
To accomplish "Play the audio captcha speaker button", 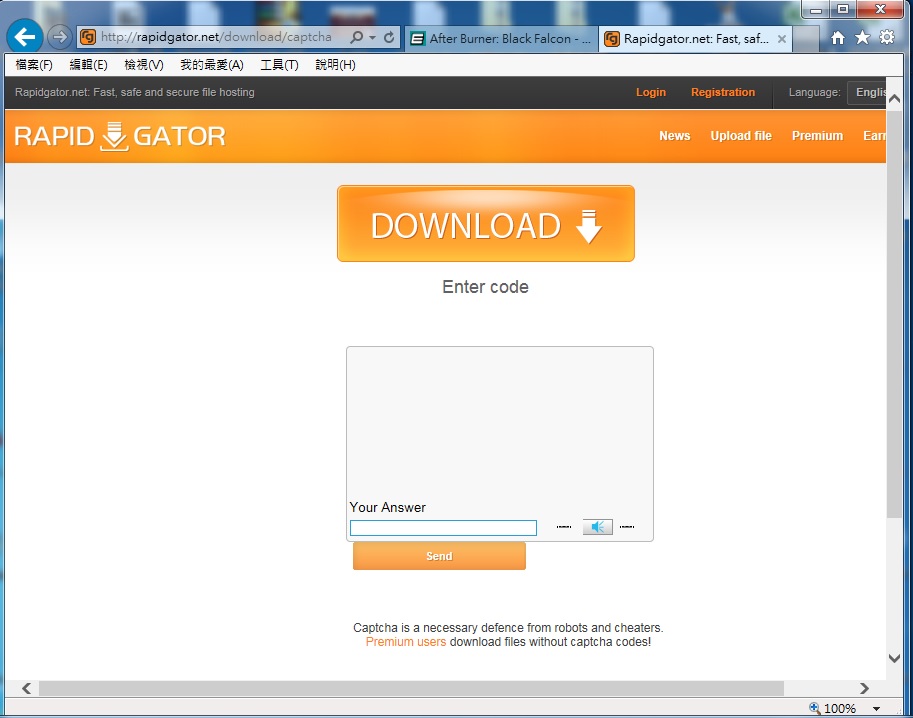I will point(598,527).
